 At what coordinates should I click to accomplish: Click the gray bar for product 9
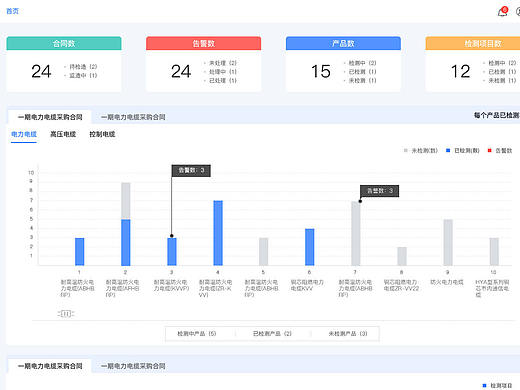pyautogui.click(x=448, y=242)
